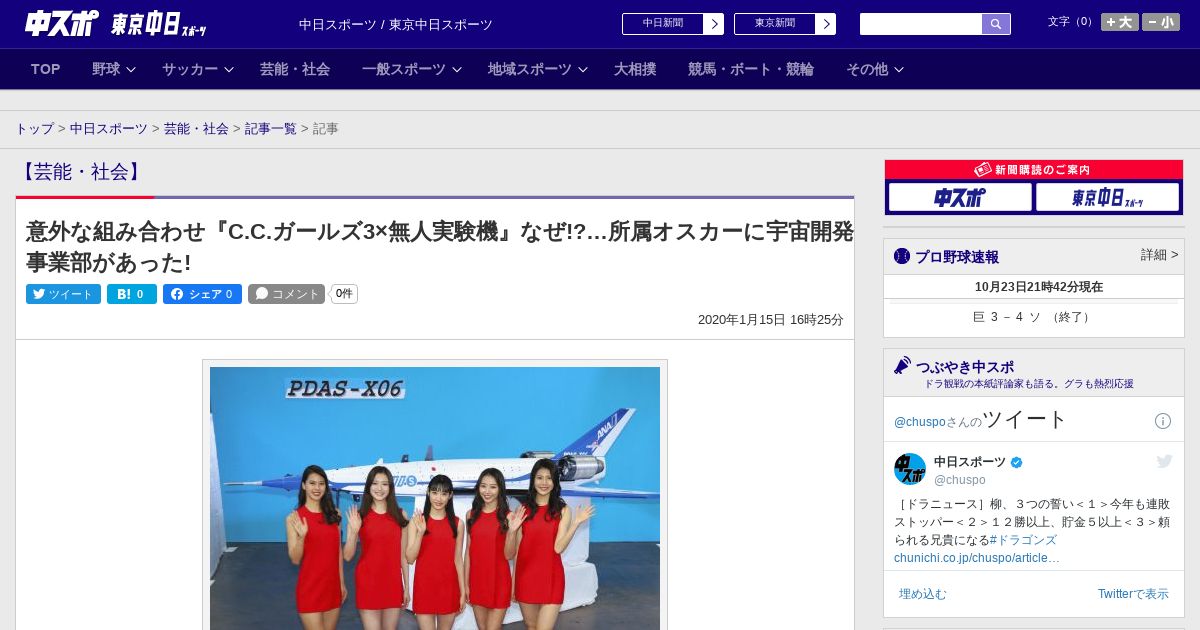Go to the TOP menu item
The image size is (1200, 630).
point(46,69)
